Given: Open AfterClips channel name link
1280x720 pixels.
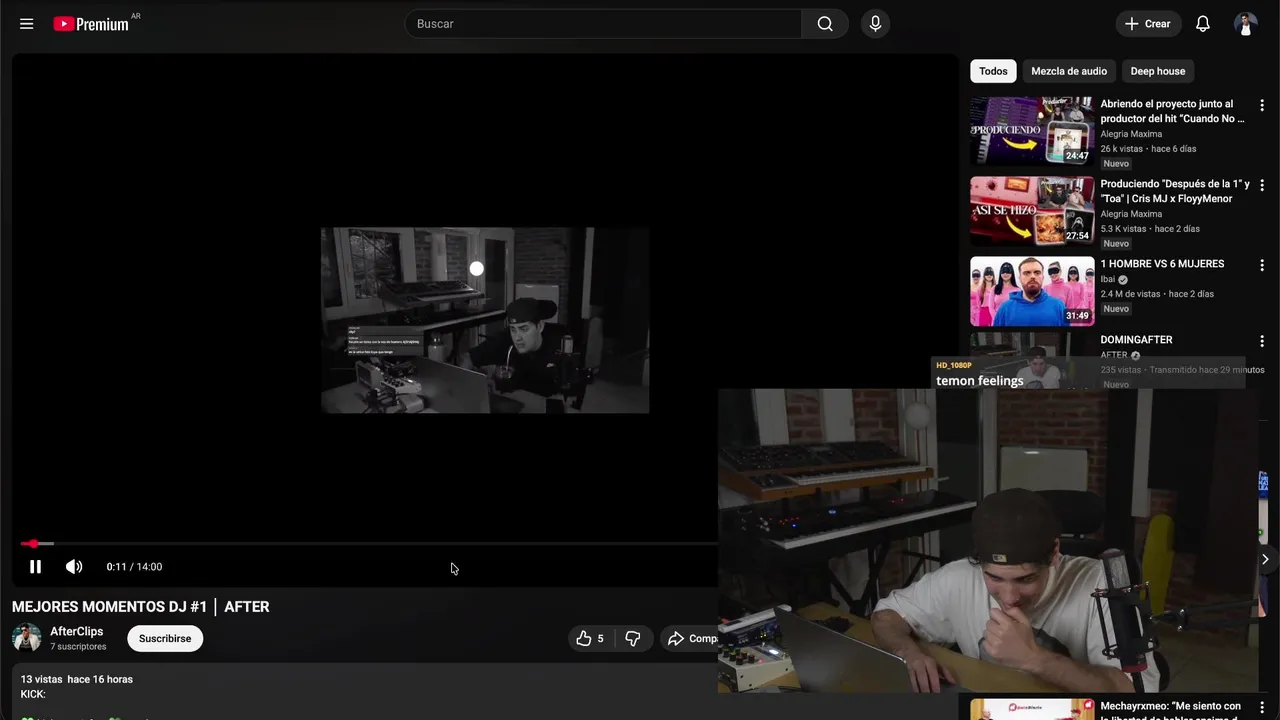Looking at the screenshot, I should click(77, 632).
